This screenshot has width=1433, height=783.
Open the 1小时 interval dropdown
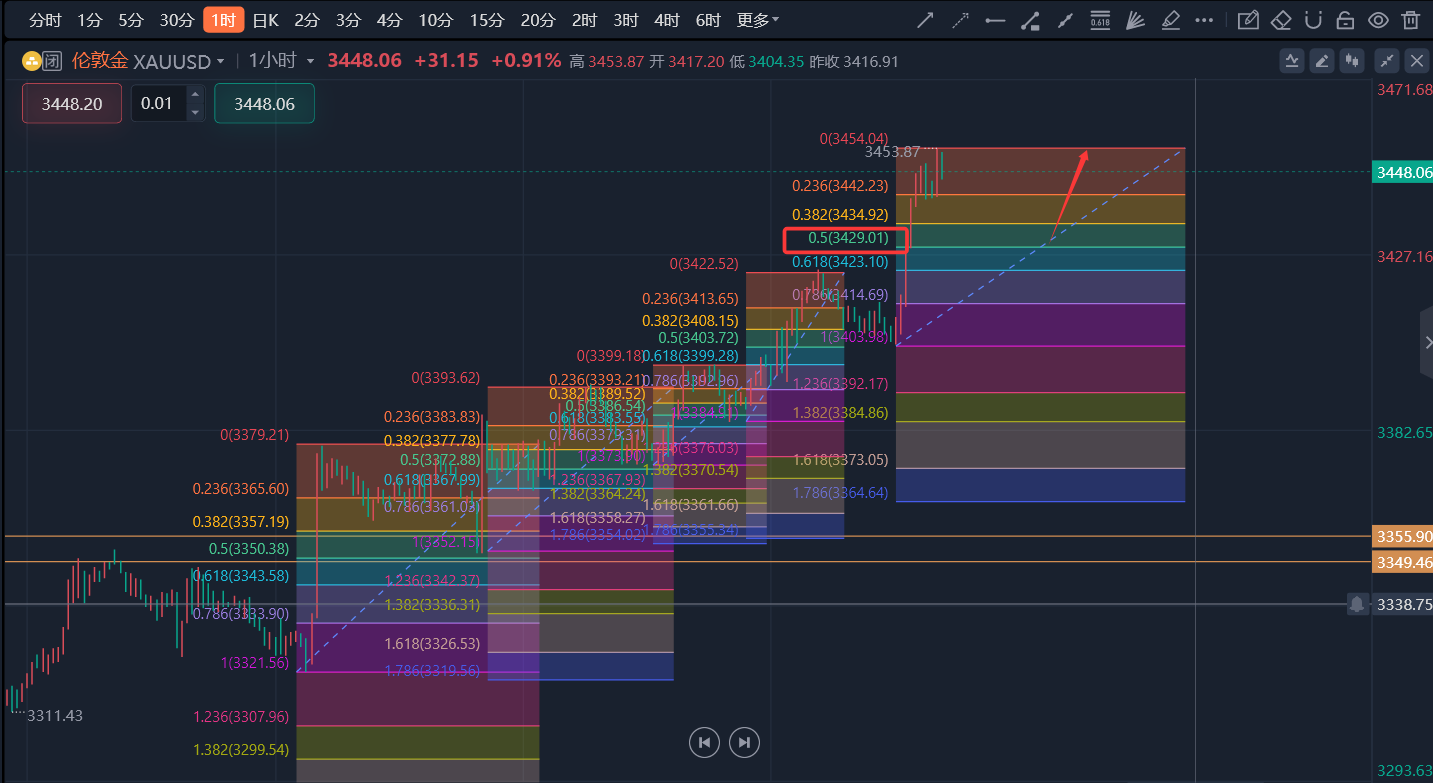click(281, 61)
